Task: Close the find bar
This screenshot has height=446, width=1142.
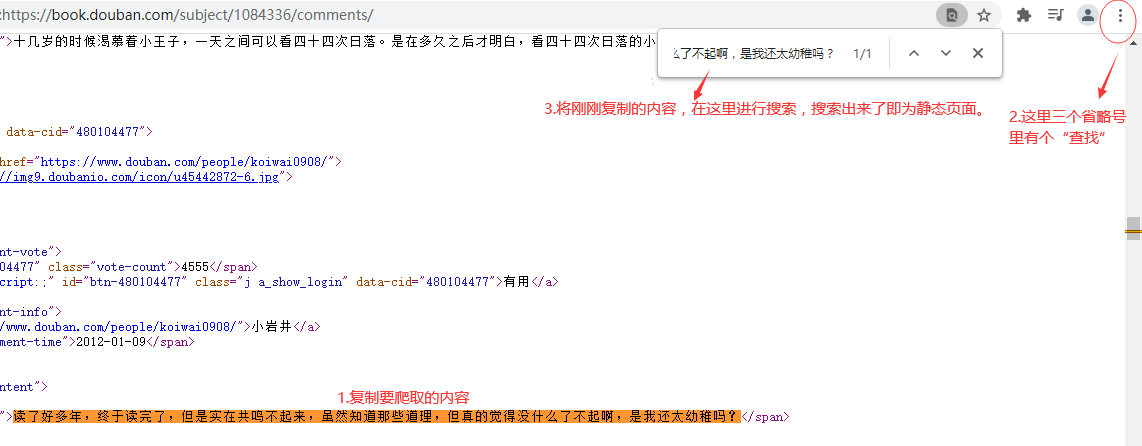Action: [978, 53]
